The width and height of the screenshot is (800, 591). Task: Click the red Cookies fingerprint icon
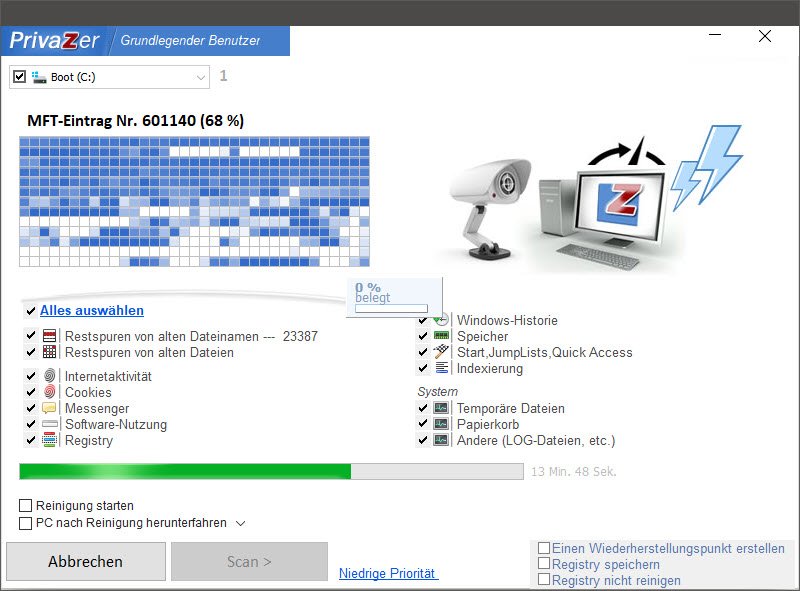(49, 391)
